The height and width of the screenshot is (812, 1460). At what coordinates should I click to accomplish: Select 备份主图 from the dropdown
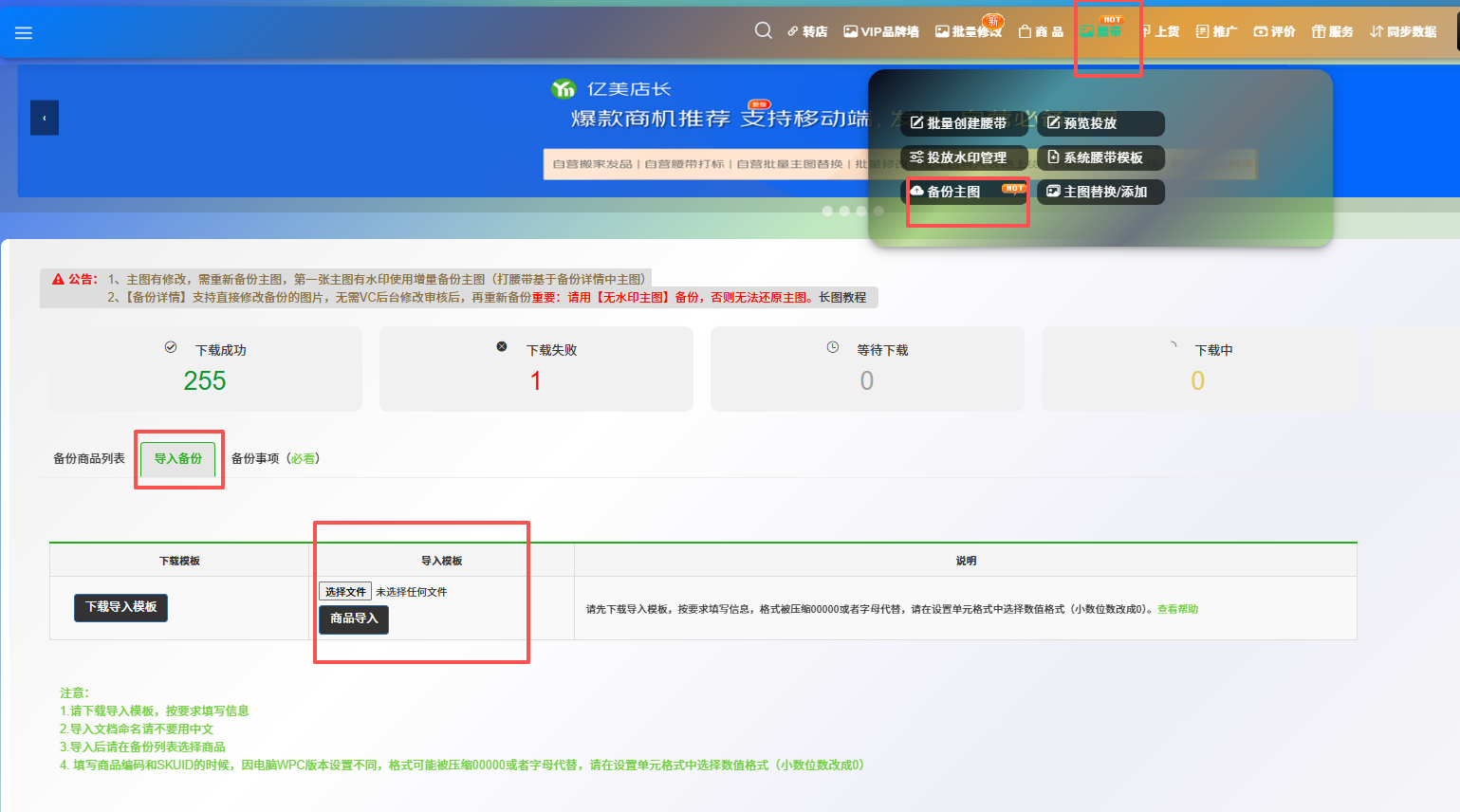pos(953,192)
